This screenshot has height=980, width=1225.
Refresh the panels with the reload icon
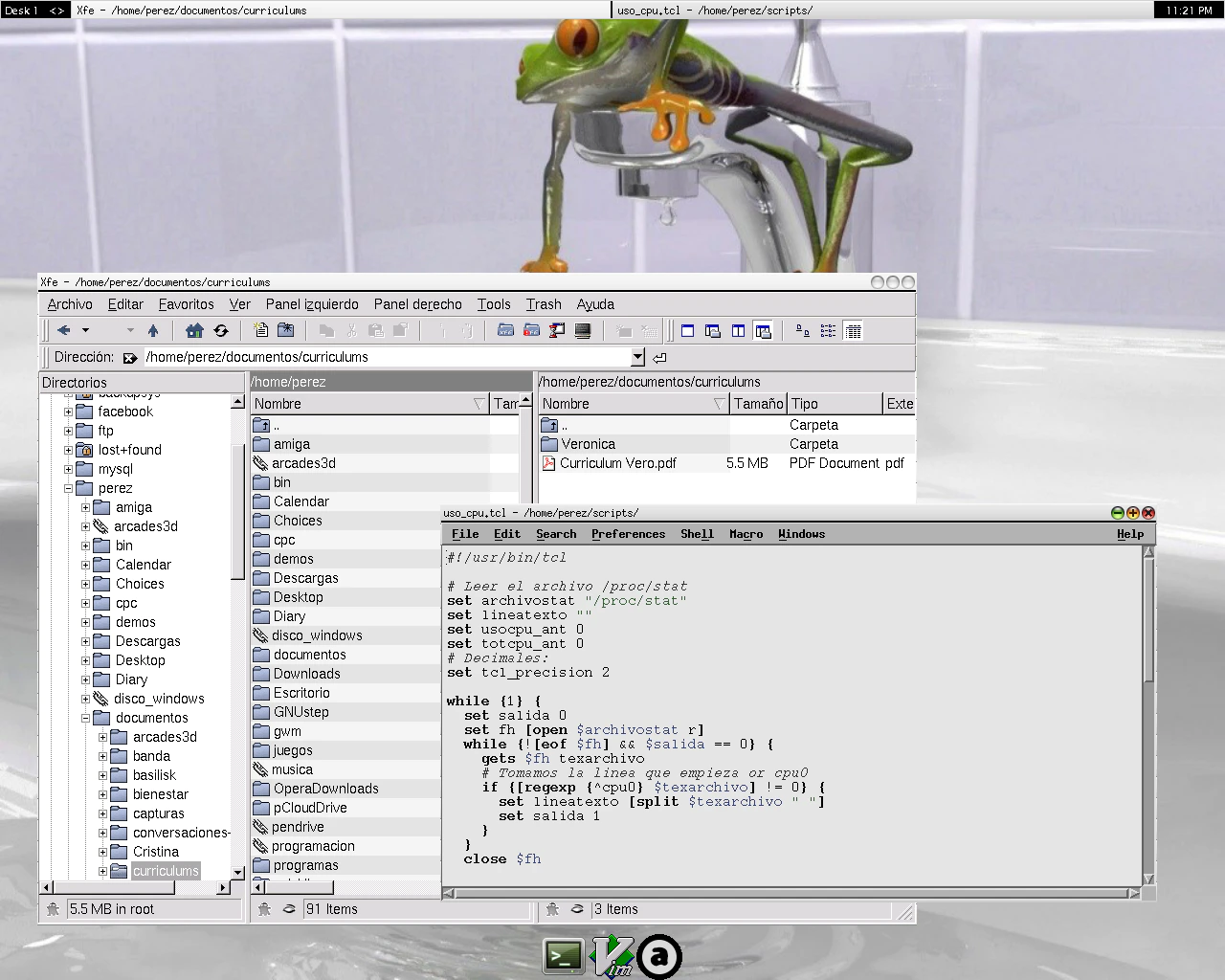(221, 331)
